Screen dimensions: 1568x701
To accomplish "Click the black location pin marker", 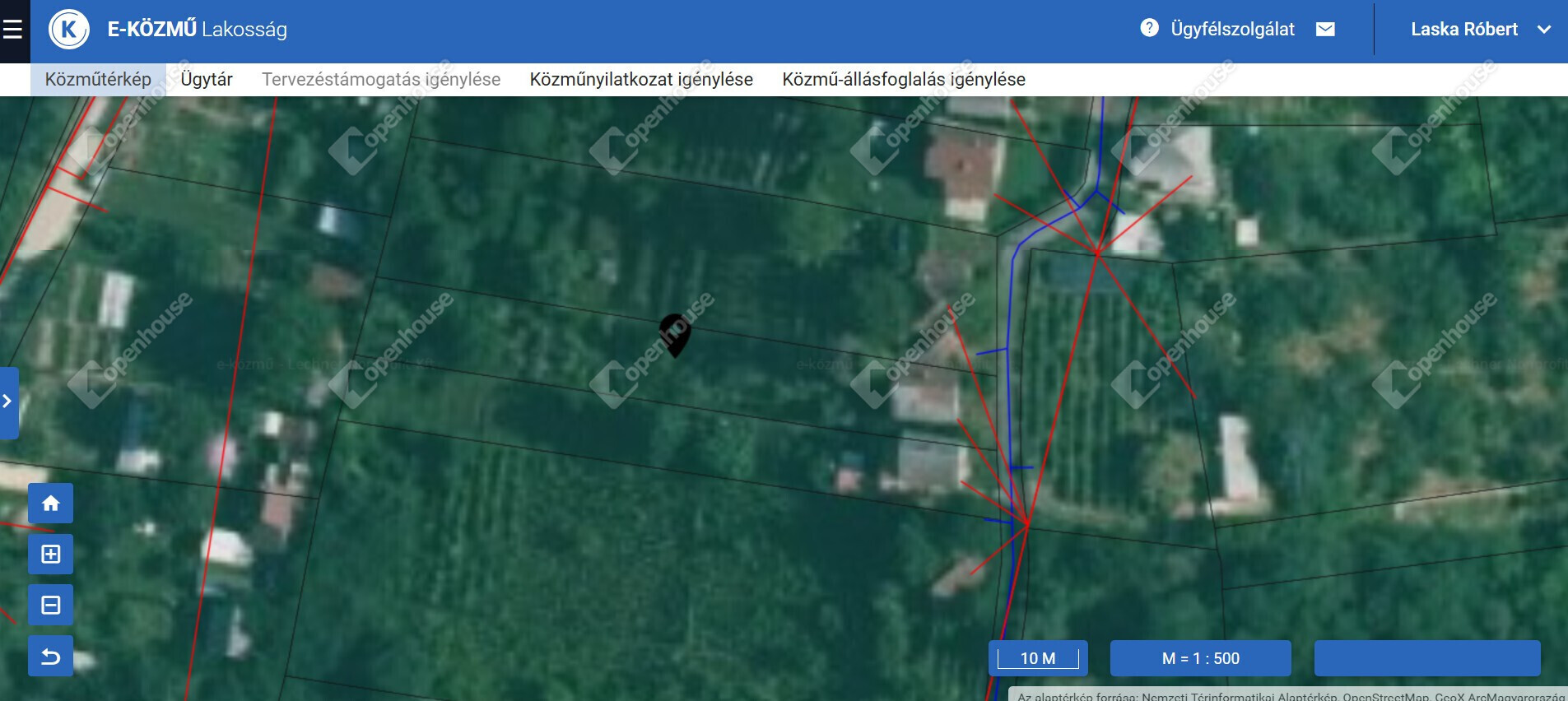I will [x=675, y=335].
